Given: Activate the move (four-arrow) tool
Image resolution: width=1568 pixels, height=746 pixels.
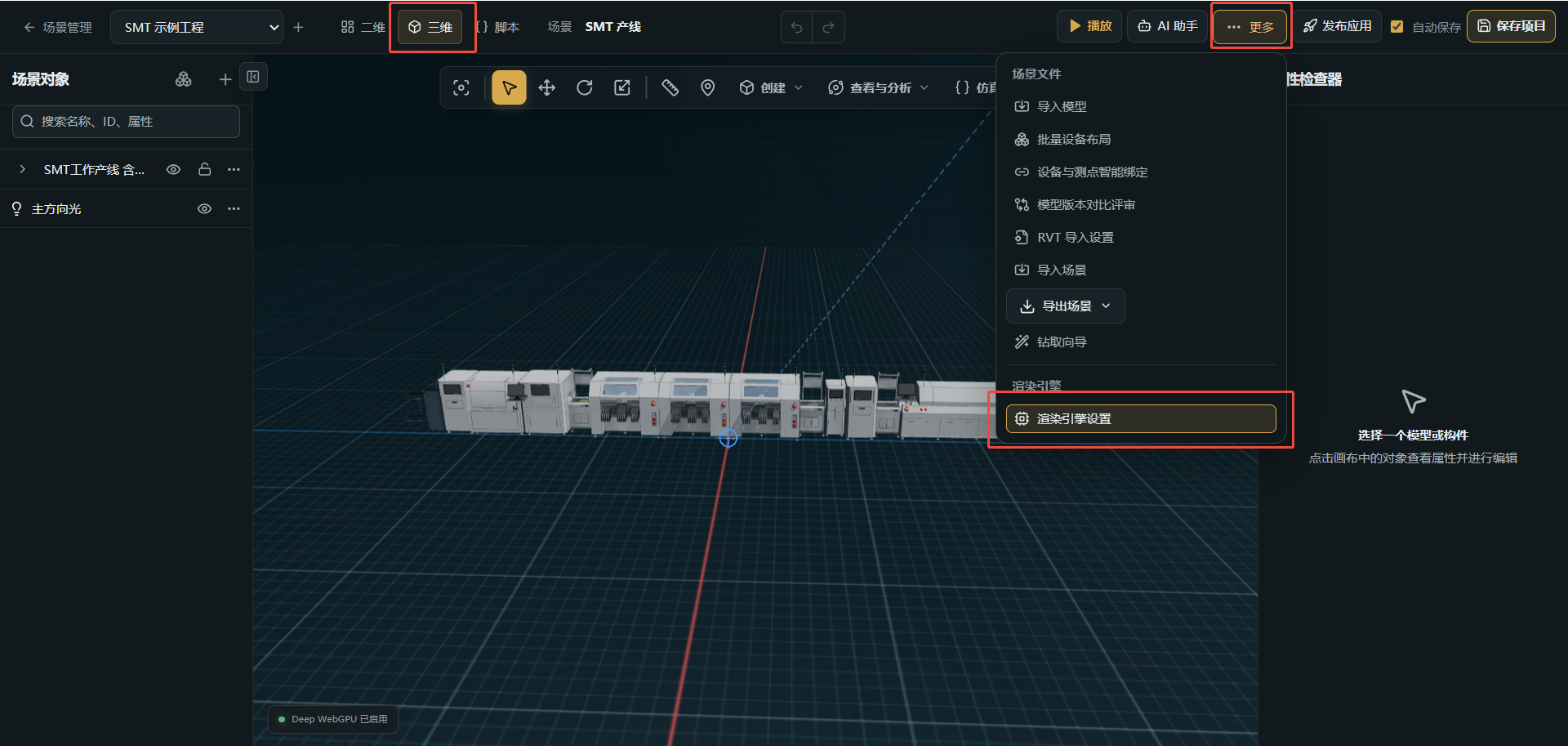Looking at the screenshot, I should pos(547,87).
